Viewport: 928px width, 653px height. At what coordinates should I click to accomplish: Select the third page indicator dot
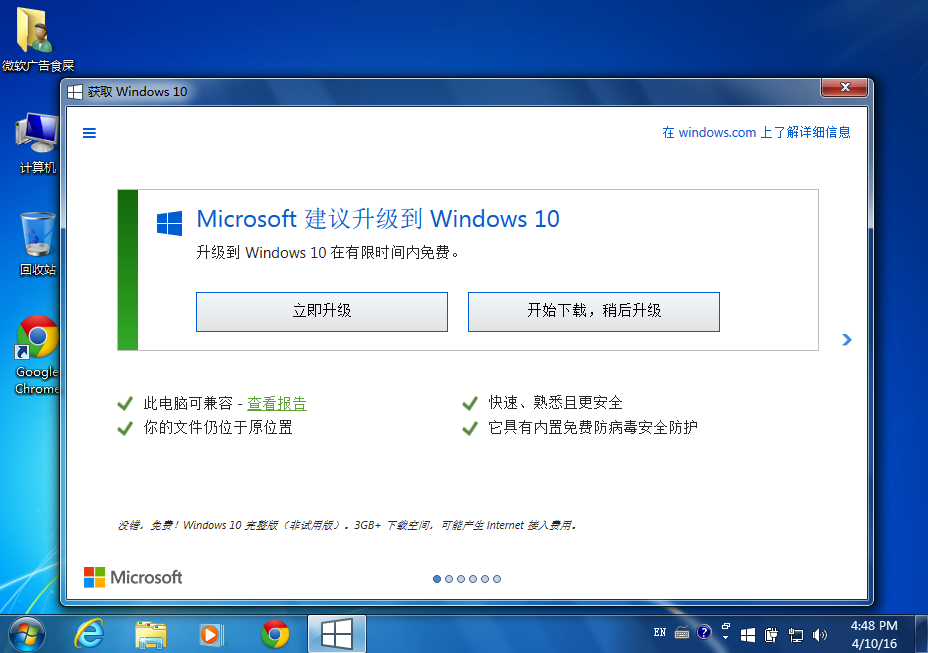pyautogui.click(x=461, y=579)
